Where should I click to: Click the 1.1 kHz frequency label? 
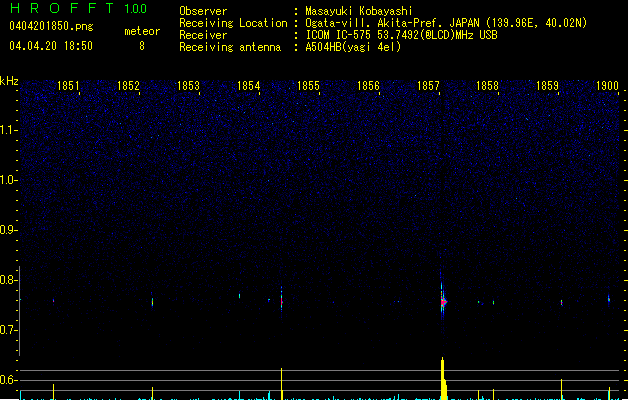click(x=9, y=130)
